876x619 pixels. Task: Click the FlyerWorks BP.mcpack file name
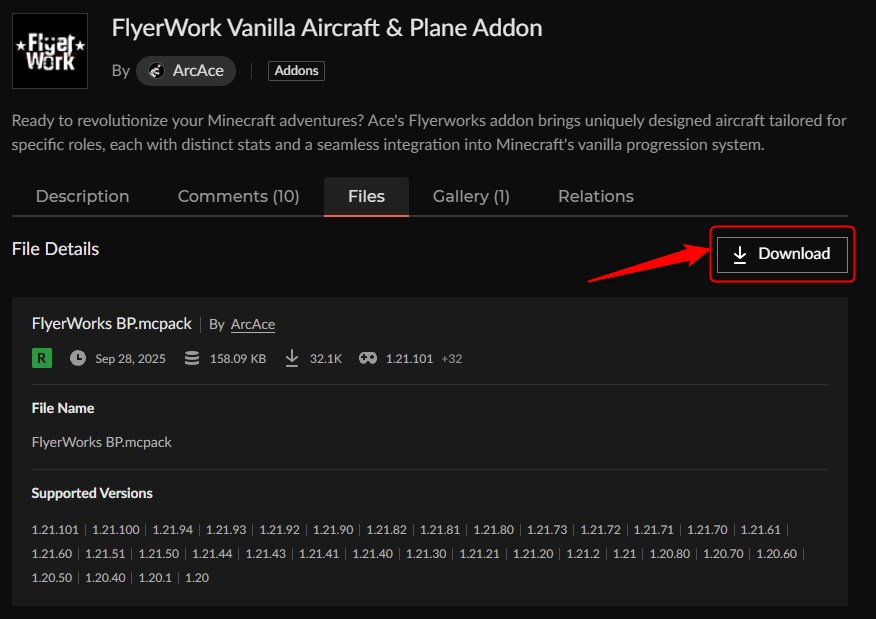coord(111,323)
